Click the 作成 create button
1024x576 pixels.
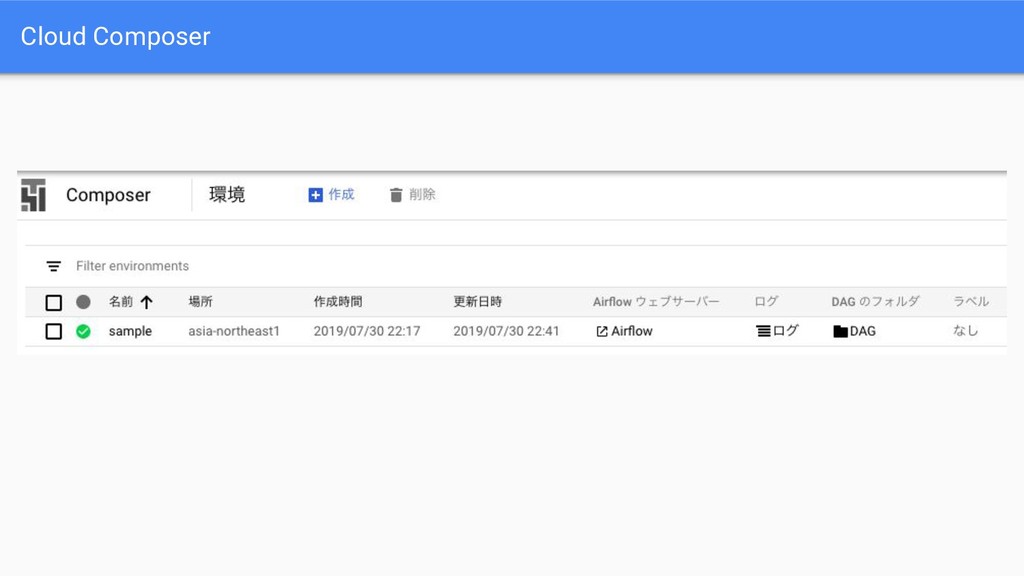click(x=331, y=195)
